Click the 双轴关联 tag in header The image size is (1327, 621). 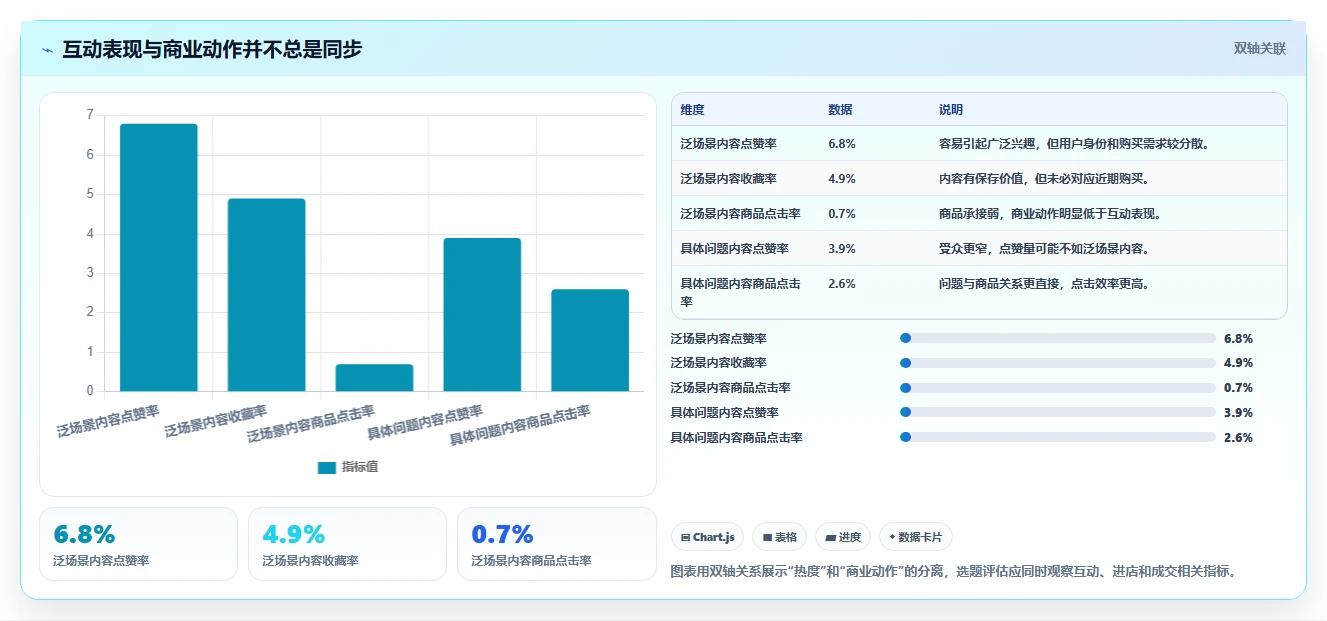pos(1259,48)
